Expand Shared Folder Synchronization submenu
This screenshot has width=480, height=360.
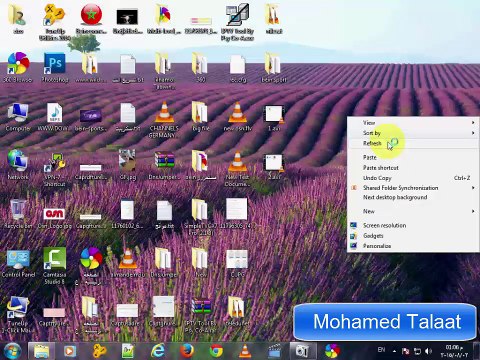413,188
